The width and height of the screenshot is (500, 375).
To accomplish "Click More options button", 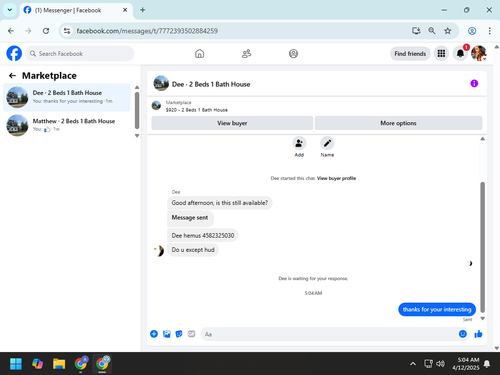I will click(x=398, y=123).
